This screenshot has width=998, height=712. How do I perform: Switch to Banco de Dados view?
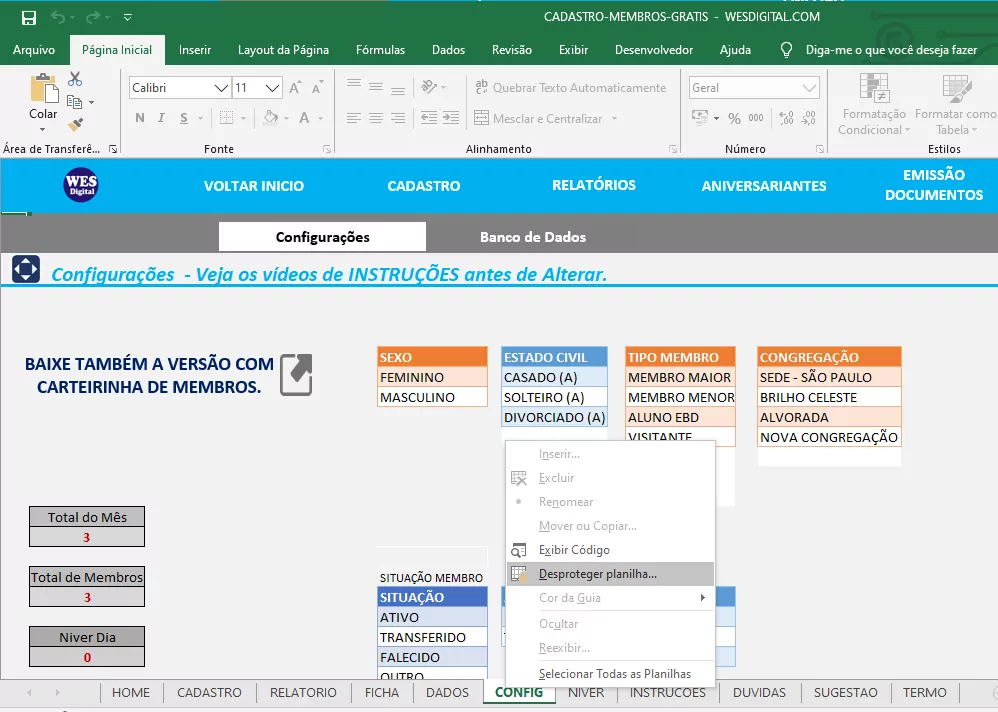tap(533, 237)
